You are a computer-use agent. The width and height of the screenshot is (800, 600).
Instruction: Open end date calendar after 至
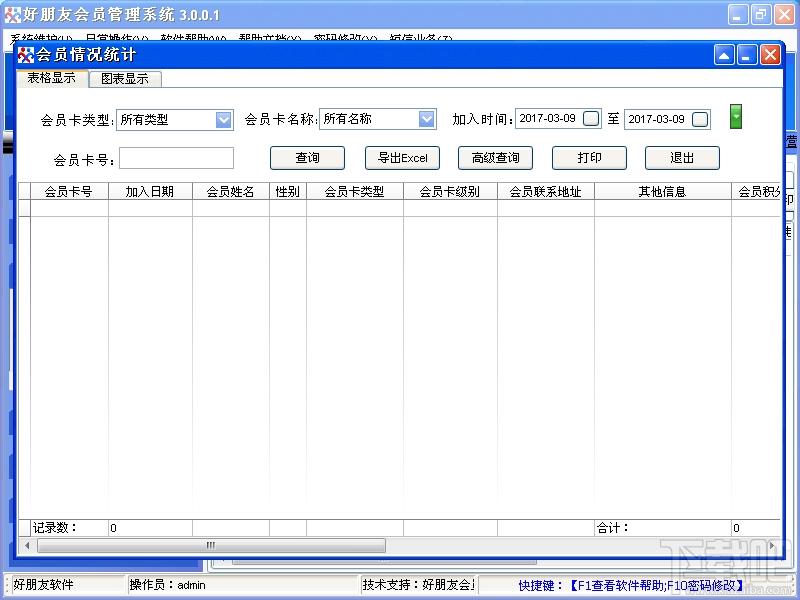coord(699,119)
